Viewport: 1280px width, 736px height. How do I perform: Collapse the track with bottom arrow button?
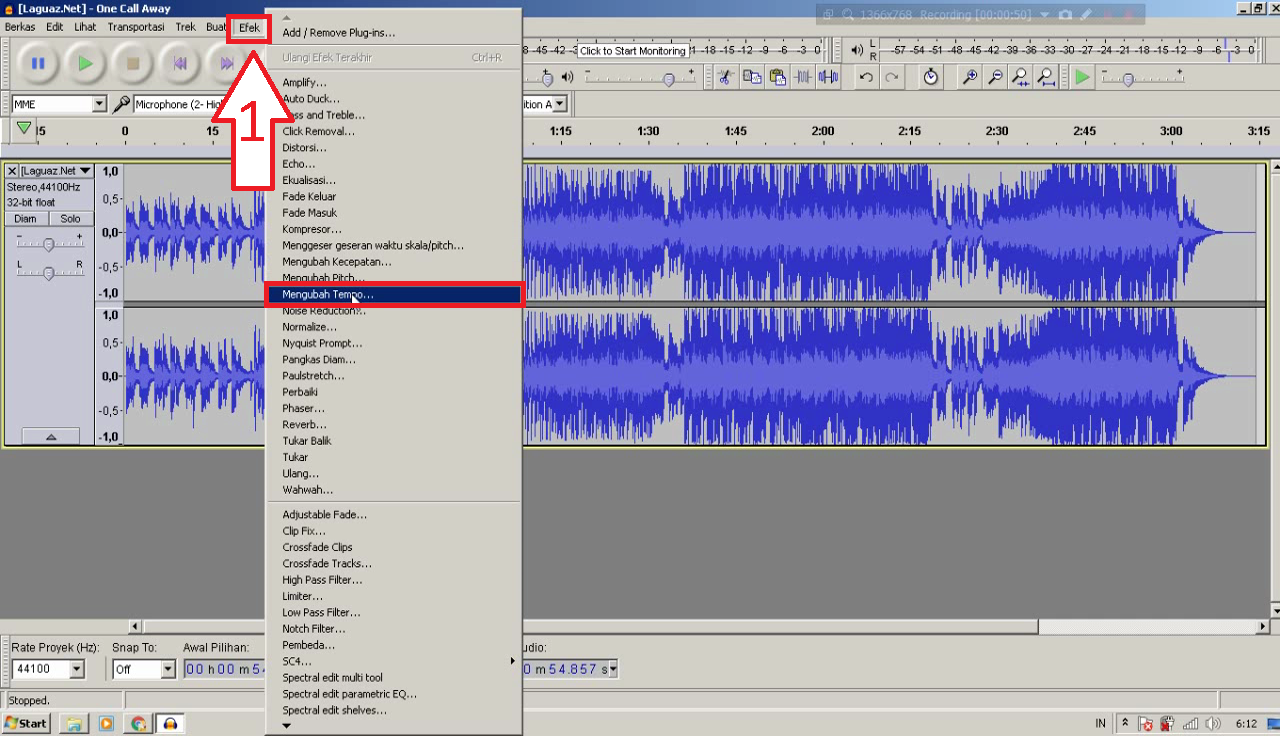(50, 437)
